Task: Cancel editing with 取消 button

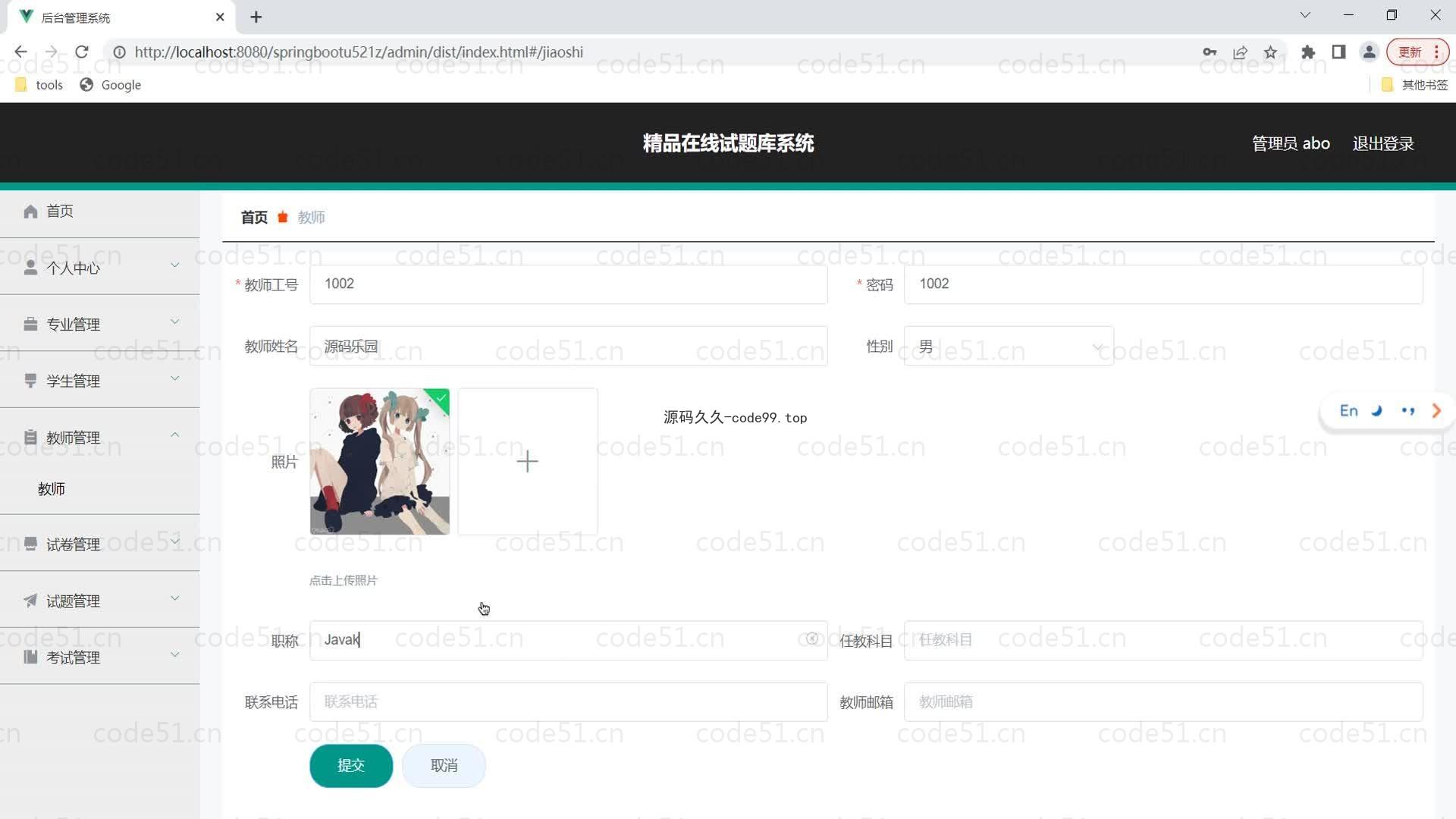Action: click(444, 766)
